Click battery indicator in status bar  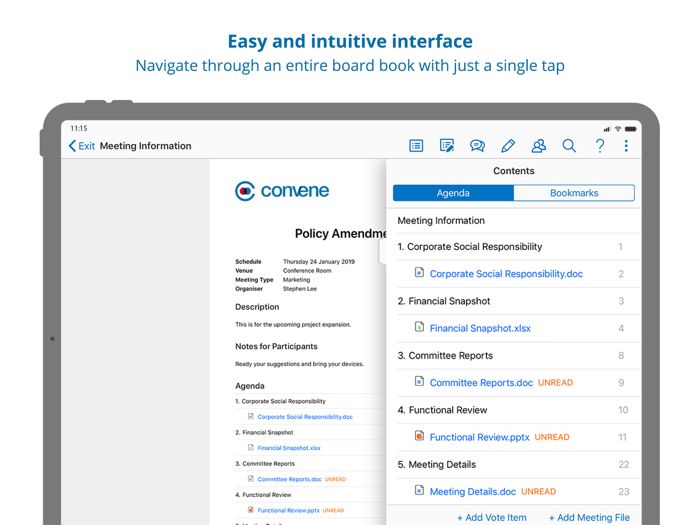coord(631,129)
